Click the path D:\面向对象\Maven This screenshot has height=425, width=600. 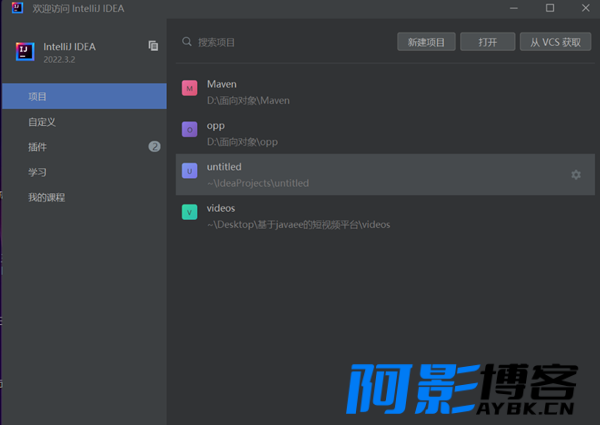(x=248, y=101)
